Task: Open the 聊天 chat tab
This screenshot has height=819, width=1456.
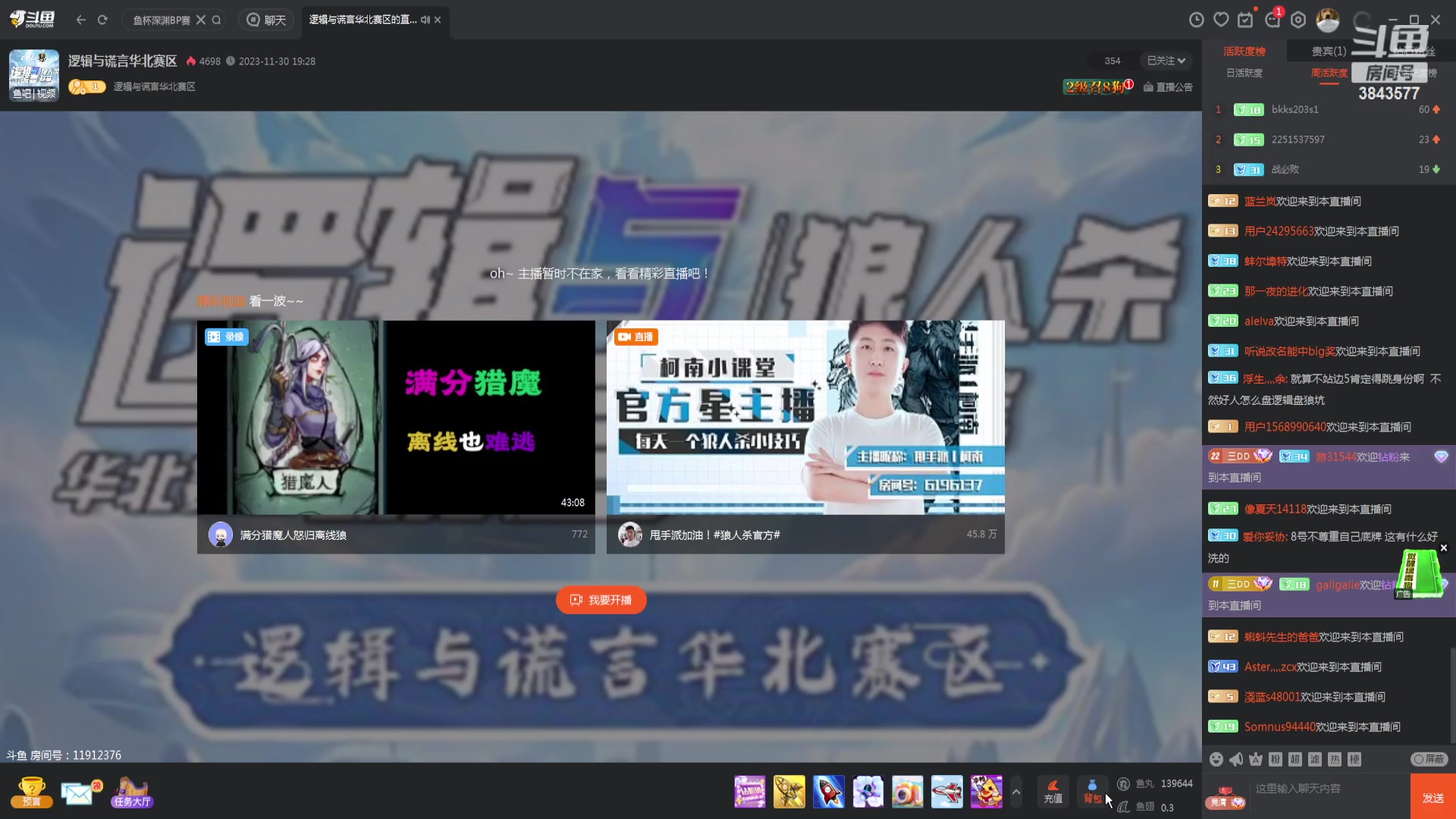Action: tap(266, 20)
